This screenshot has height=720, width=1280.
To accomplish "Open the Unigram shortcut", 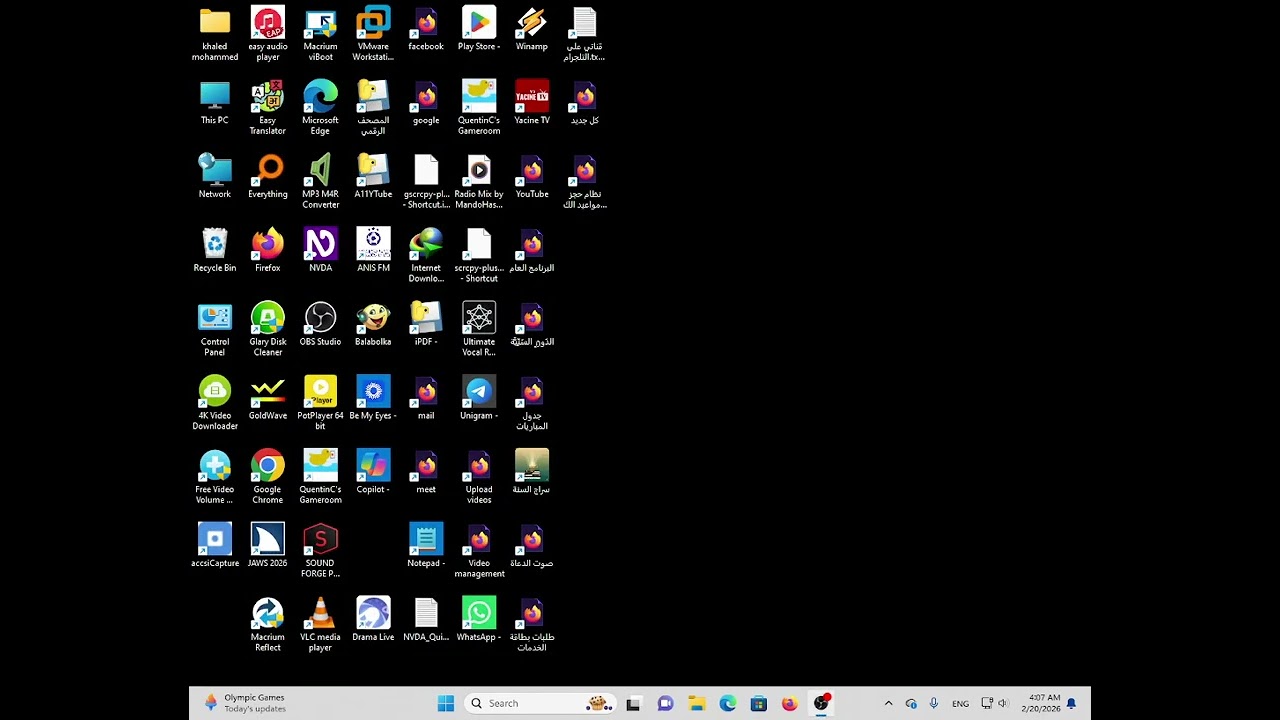I will click(479, 399).
